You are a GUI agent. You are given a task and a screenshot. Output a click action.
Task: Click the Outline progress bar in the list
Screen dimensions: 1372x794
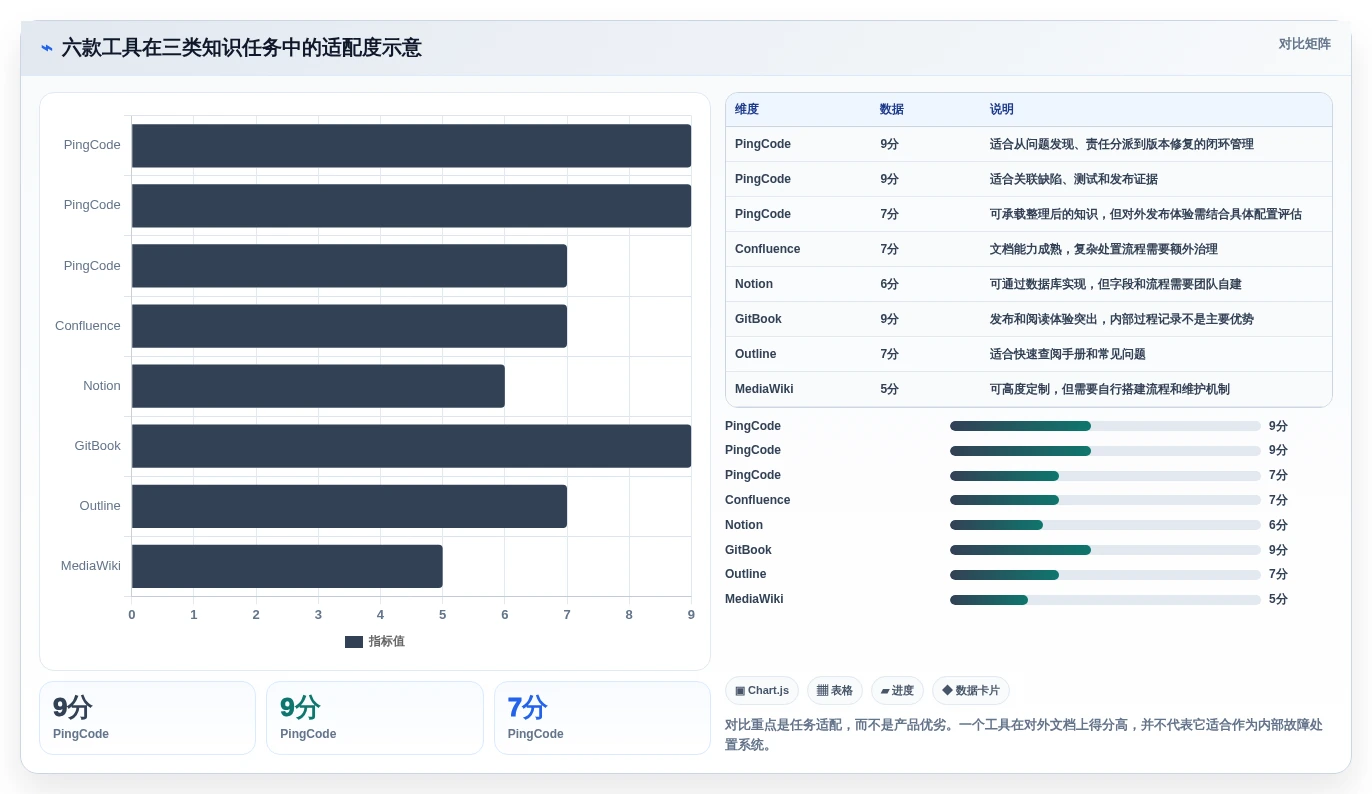tap(1105, 575)
